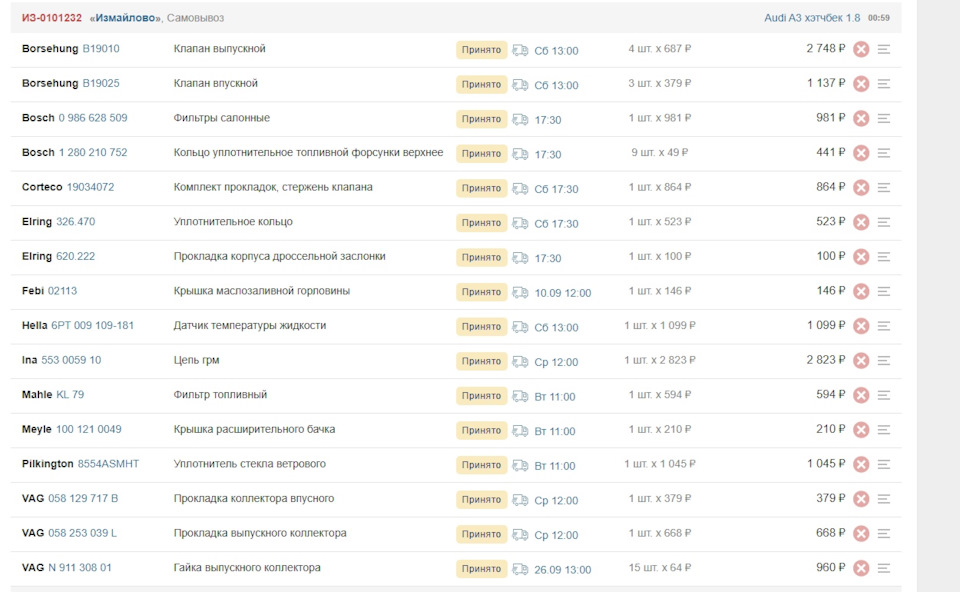Delete the Pilkington 8554ASMHT row via red X
960x592 pixels.
(861, 465)
